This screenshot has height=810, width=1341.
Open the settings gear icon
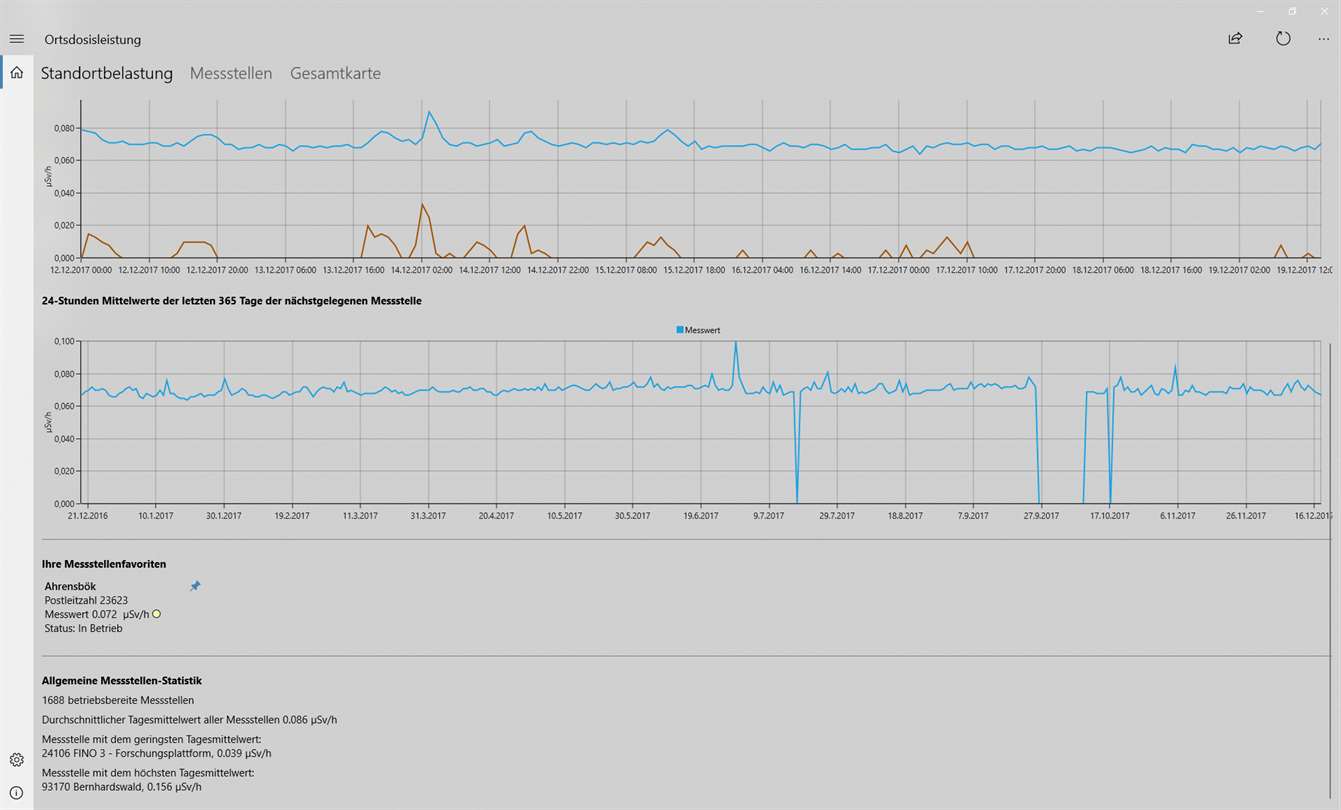coord(16,760)
